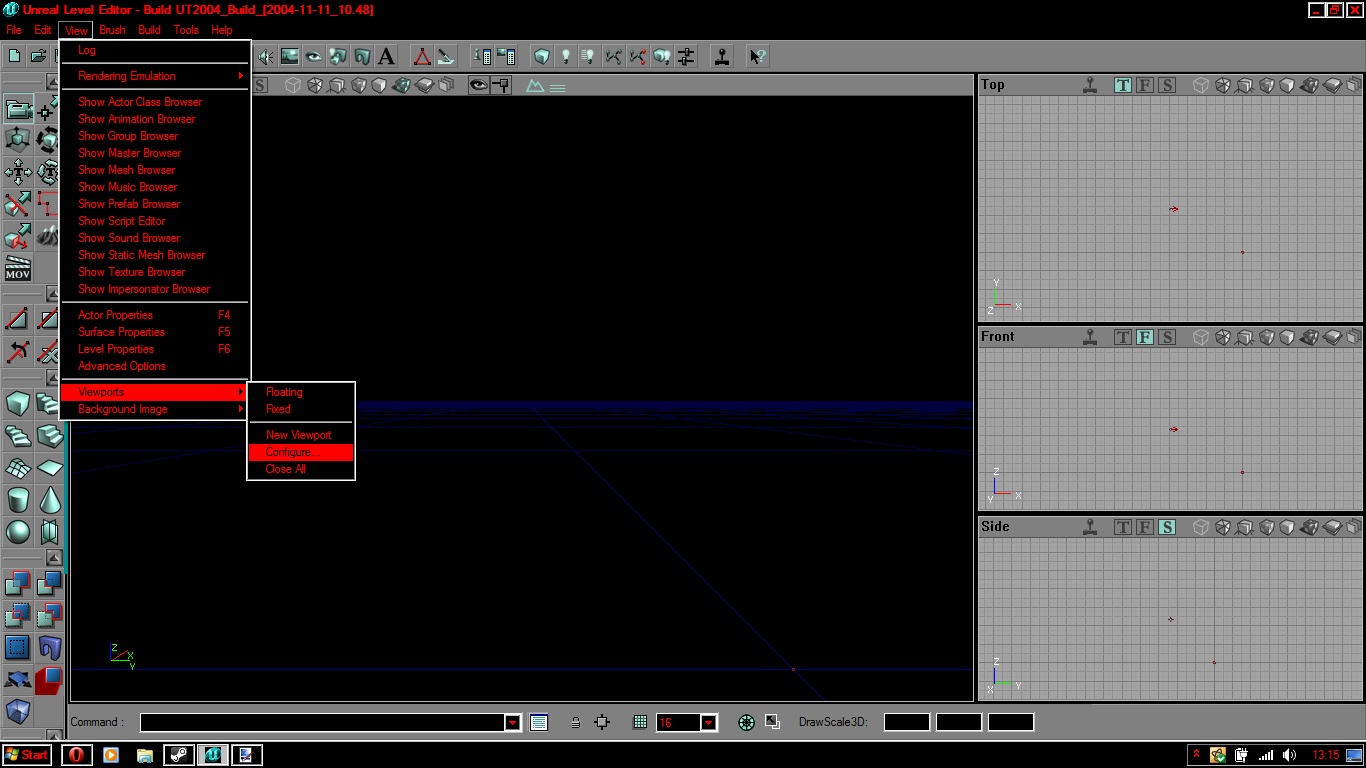Click the Command text input field
This screenshot has height=768, width=1366.
(x=323, y=722)
